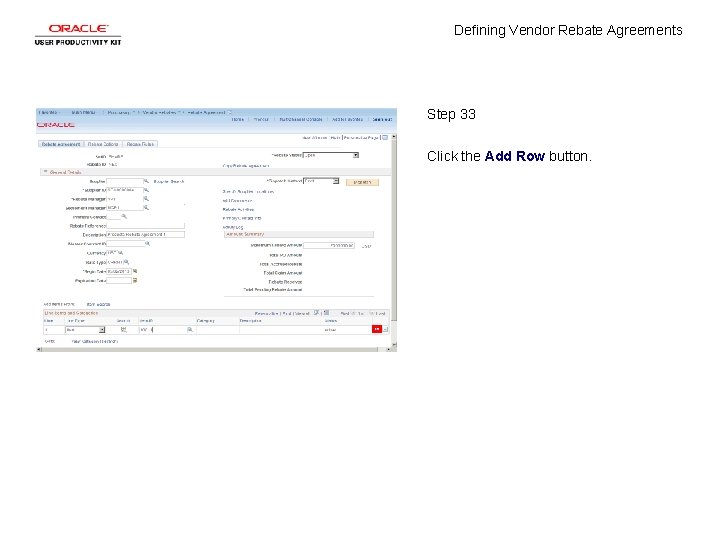
Task: Open the Item ID lookup icon in grid
Action: [190, 330]
